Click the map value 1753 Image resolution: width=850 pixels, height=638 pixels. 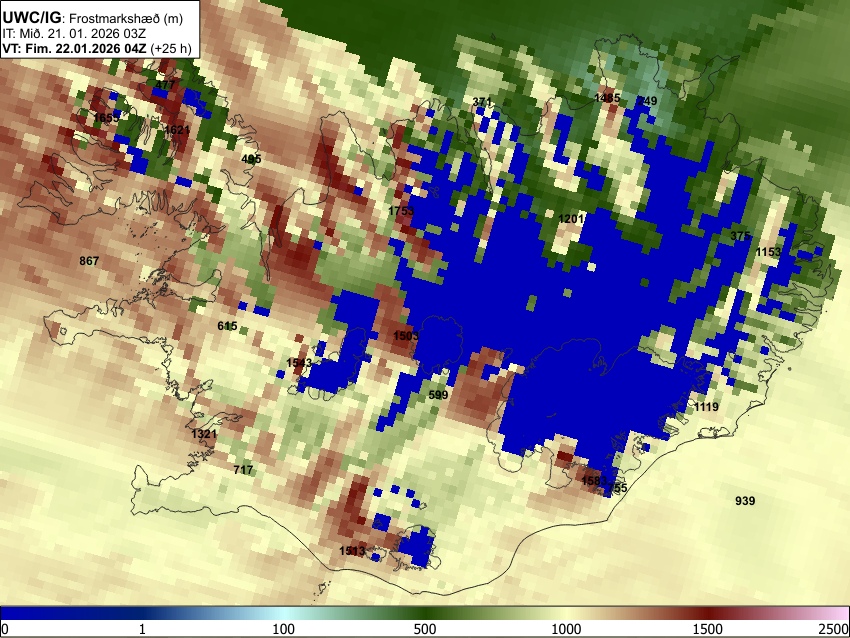tap(401, 211)
